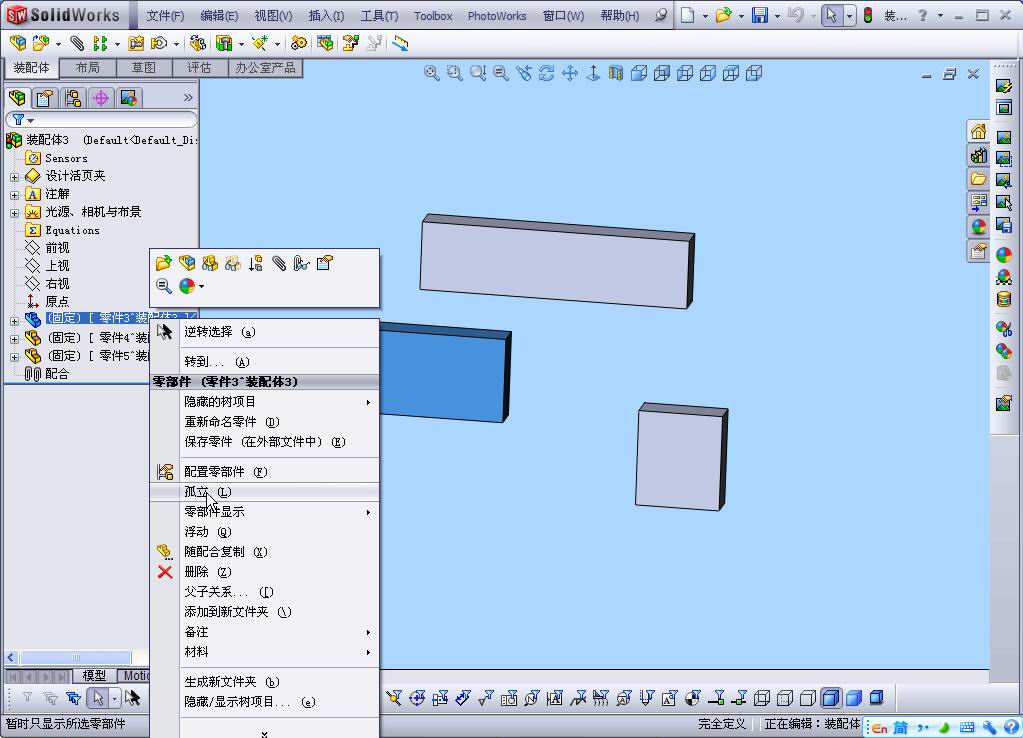This screenshot has width=1023, height=738.
Task: Open the FeatureManager design tree tab
Action: (x=18, y=98)
